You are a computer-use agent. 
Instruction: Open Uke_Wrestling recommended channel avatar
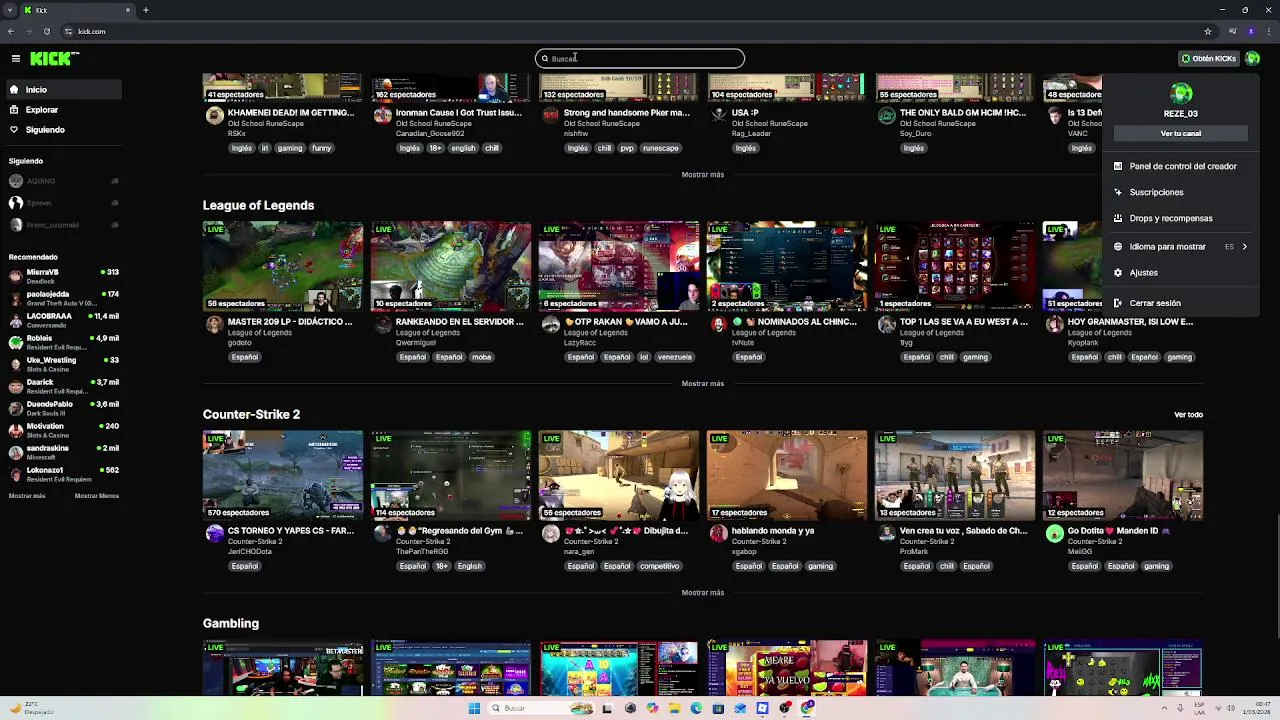(x=16, y=364)
